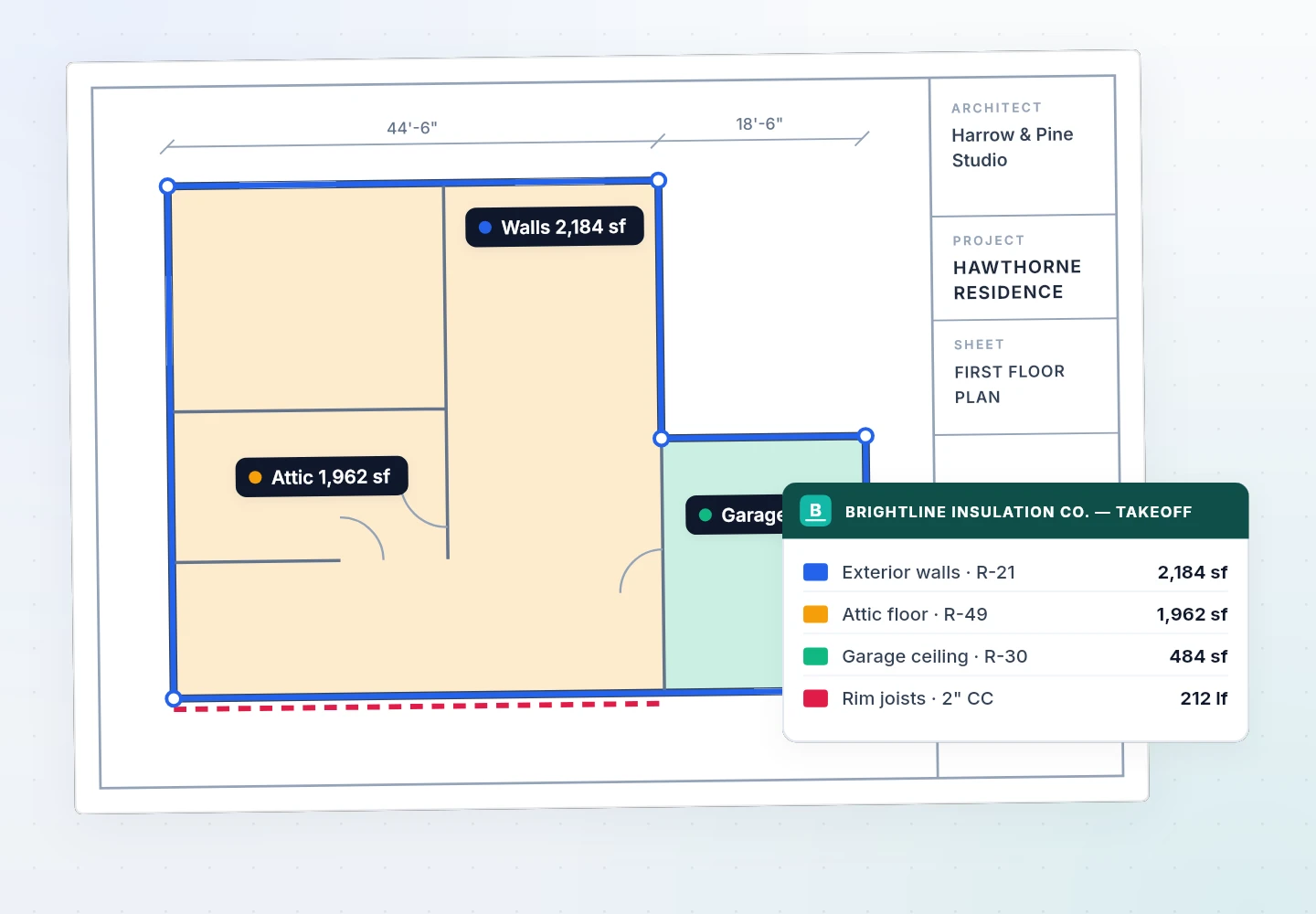Screen dimensions: 1316x914
Task: Click the blue dot in Walls tag
Action: point(485,228)
